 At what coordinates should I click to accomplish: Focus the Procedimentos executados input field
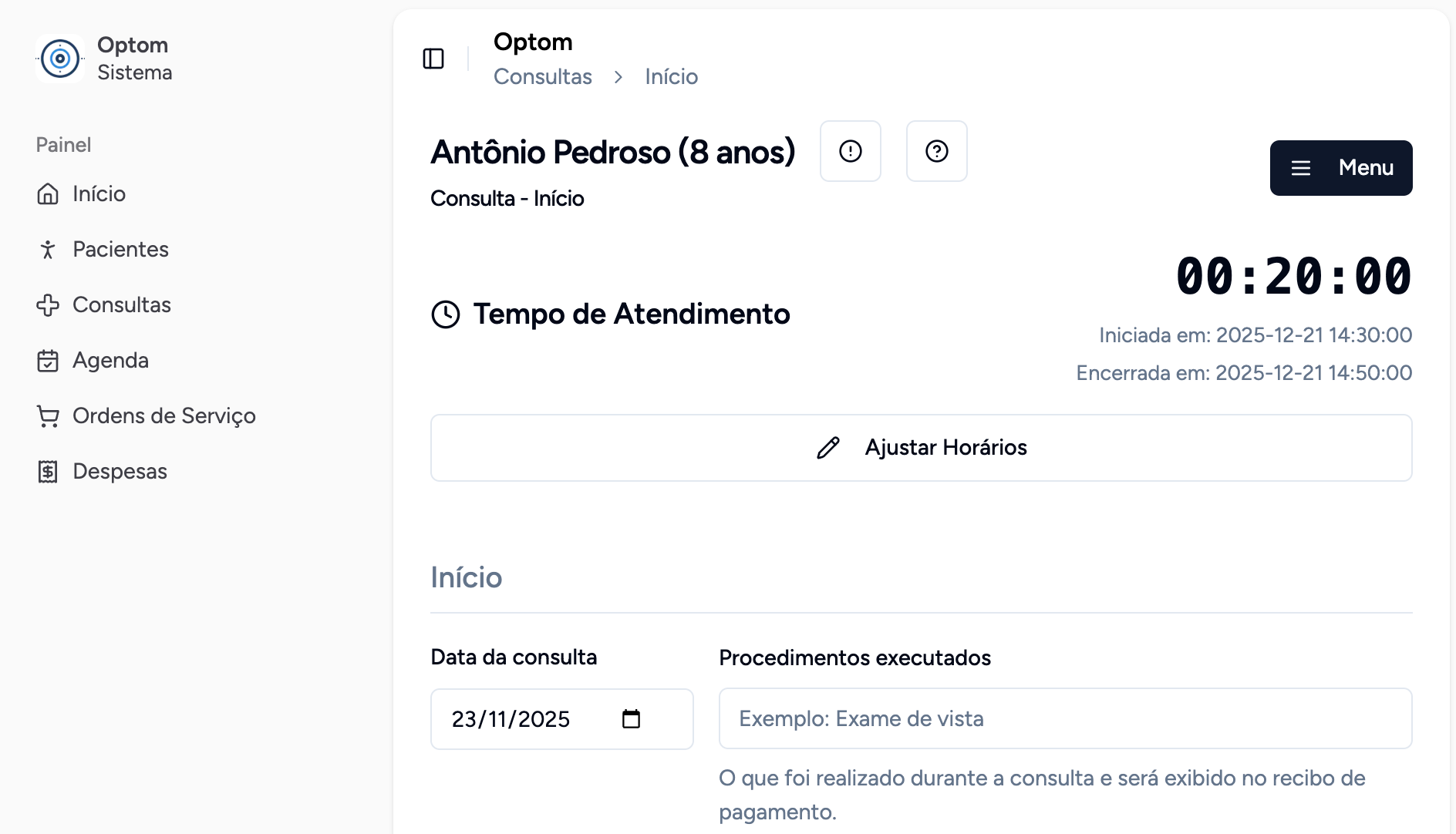[1064, 718]
